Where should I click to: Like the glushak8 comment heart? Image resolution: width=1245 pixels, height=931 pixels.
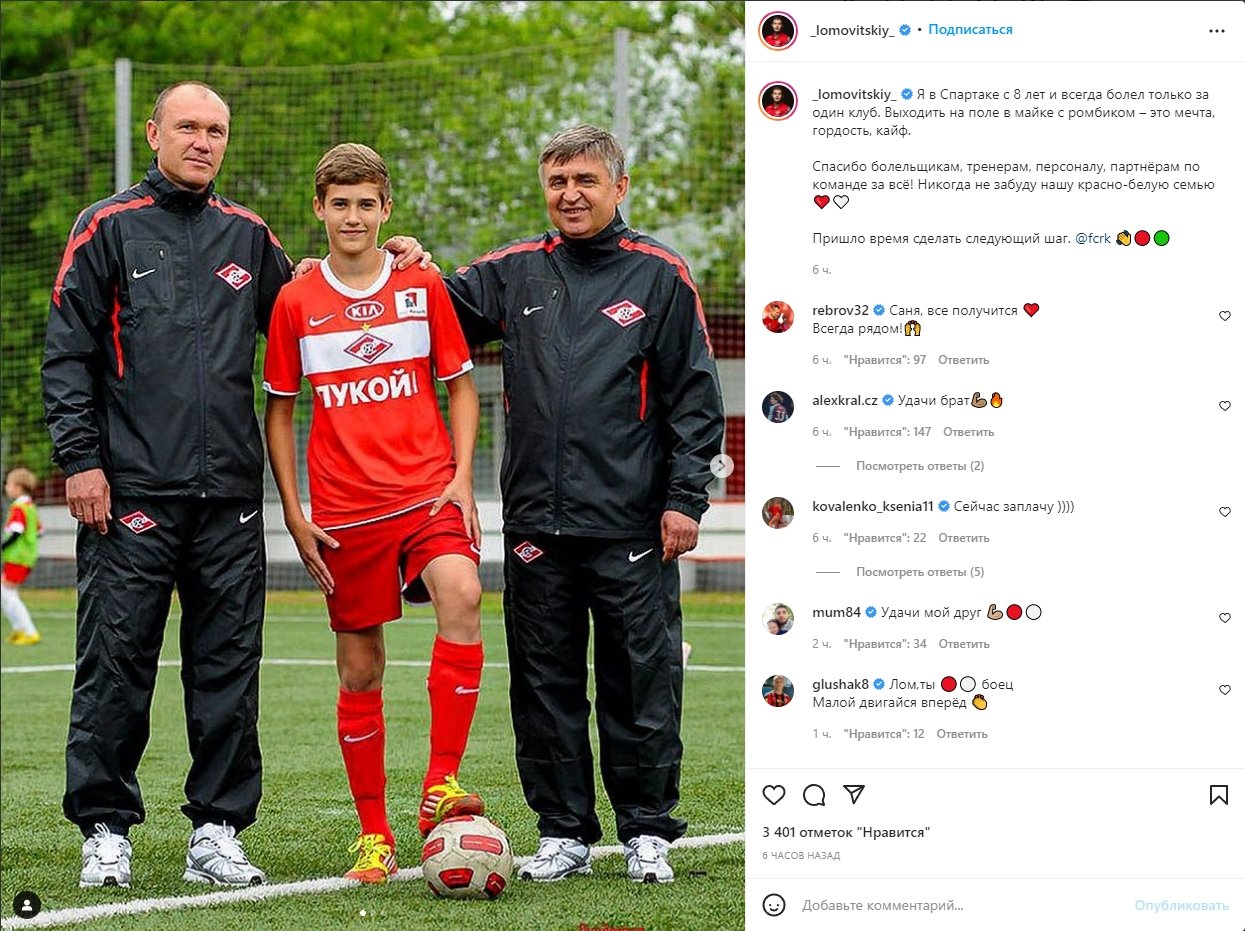click(1225, 690)
